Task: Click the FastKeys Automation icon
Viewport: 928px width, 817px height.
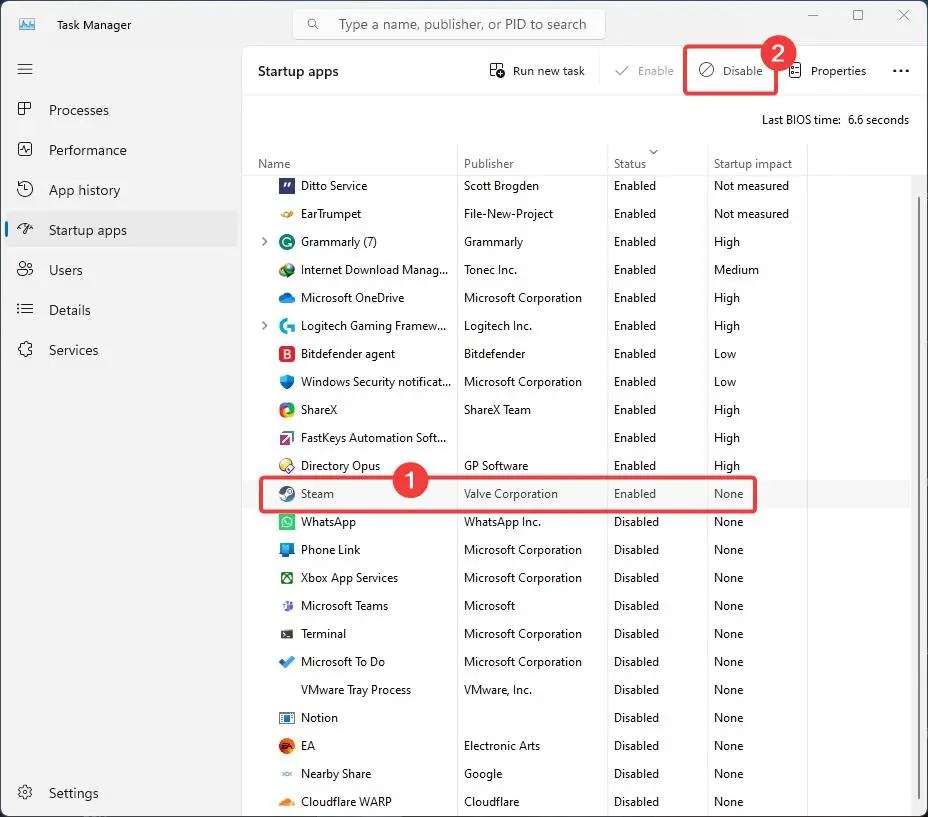Action: [x=286, y=438]
